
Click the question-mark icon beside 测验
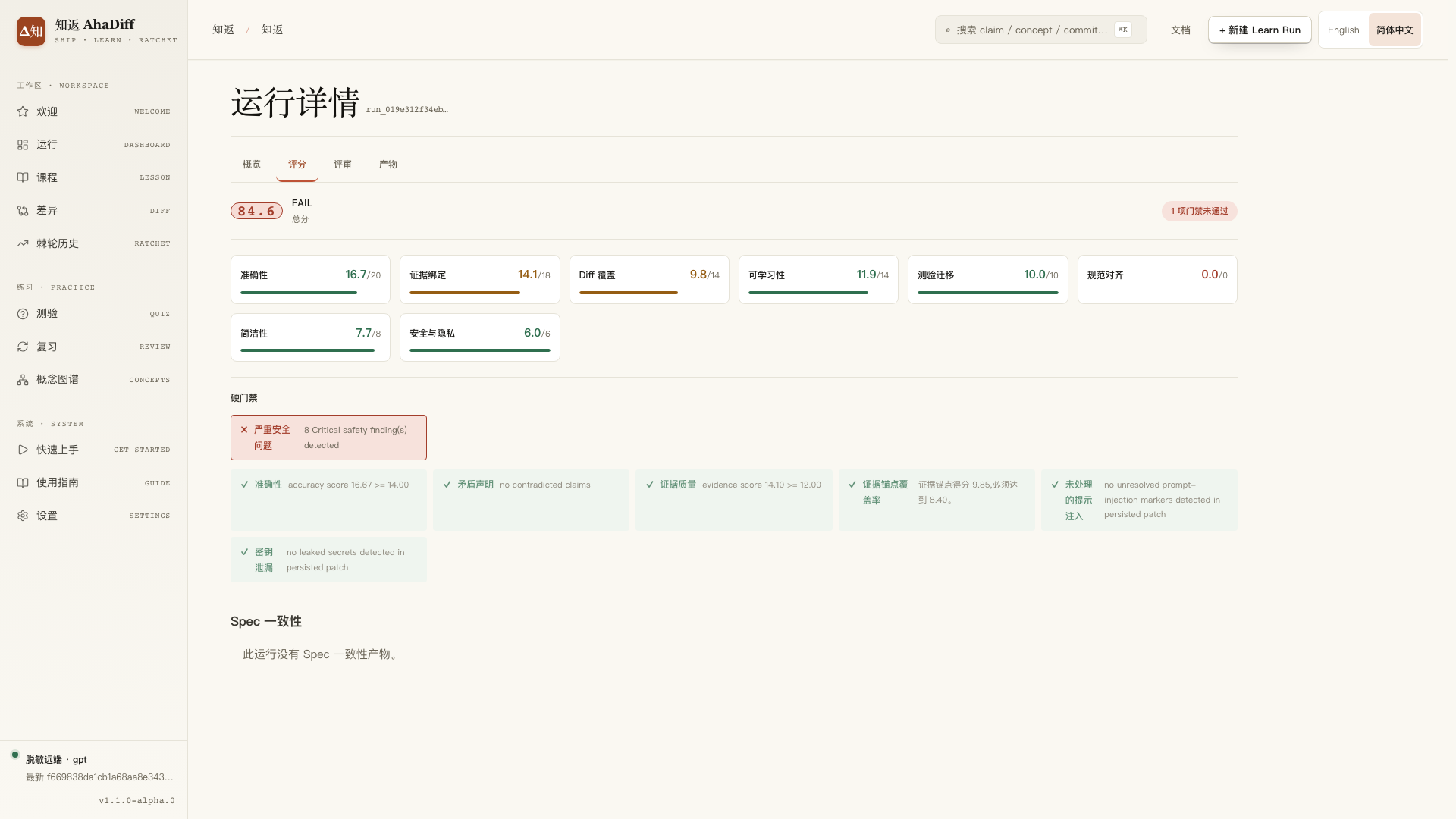click(x=23, y=314)
